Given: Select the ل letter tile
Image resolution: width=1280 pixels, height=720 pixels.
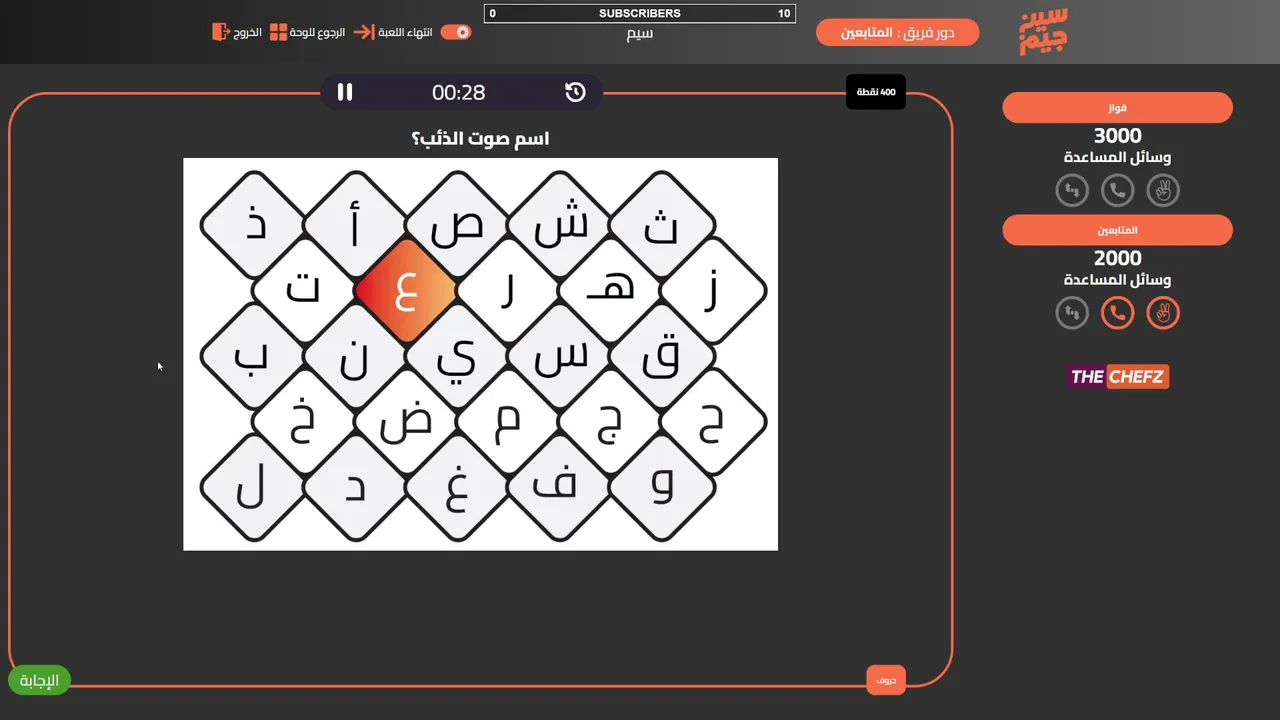Looking at the screenshot, I should coord(254,488).
